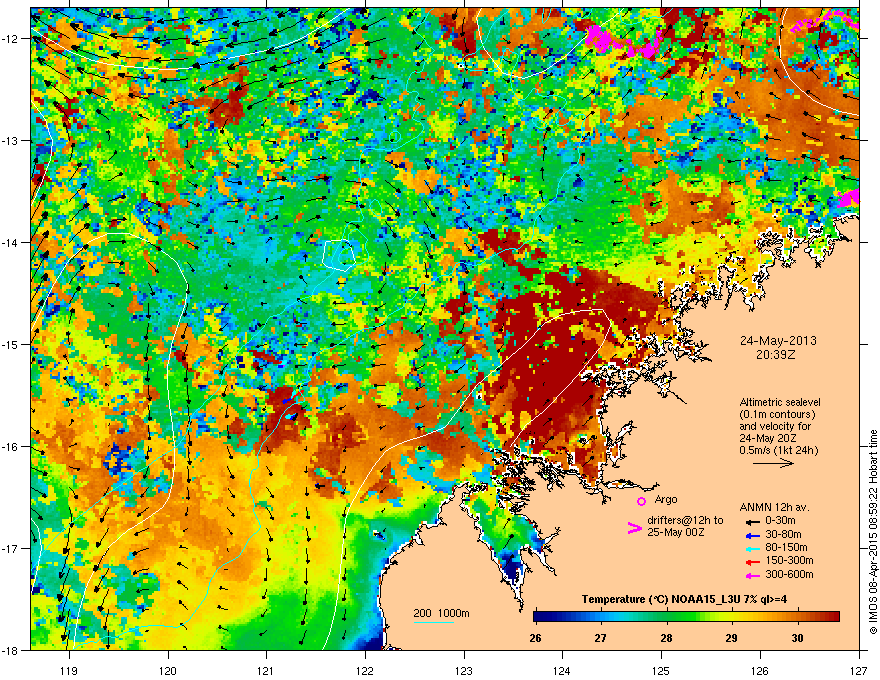Click the -14 latitude axis label
880x680 pixels.
point(10,242)
